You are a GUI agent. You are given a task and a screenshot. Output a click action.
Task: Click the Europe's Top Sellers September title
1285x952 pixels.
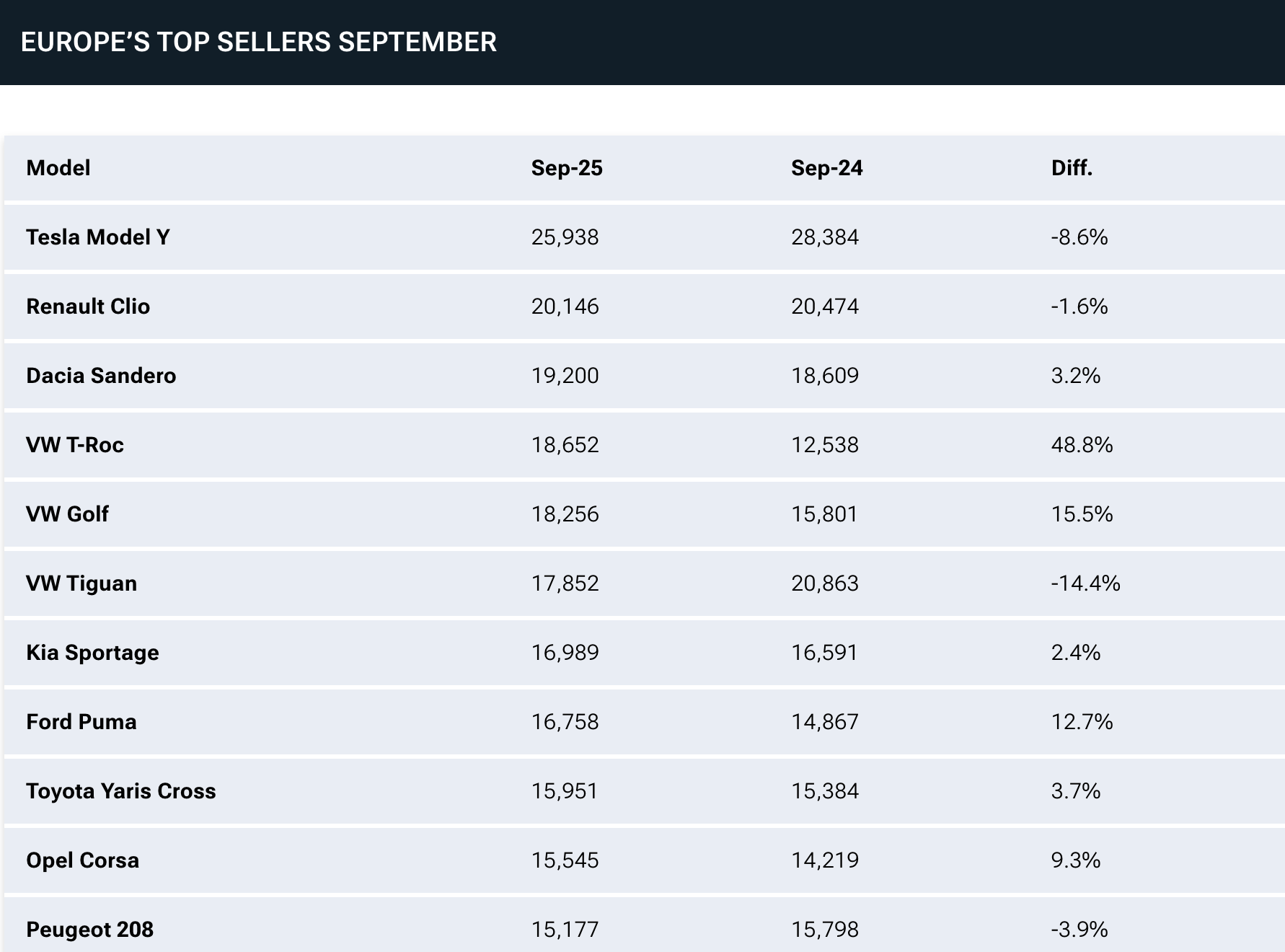click(x=258, y=42)
